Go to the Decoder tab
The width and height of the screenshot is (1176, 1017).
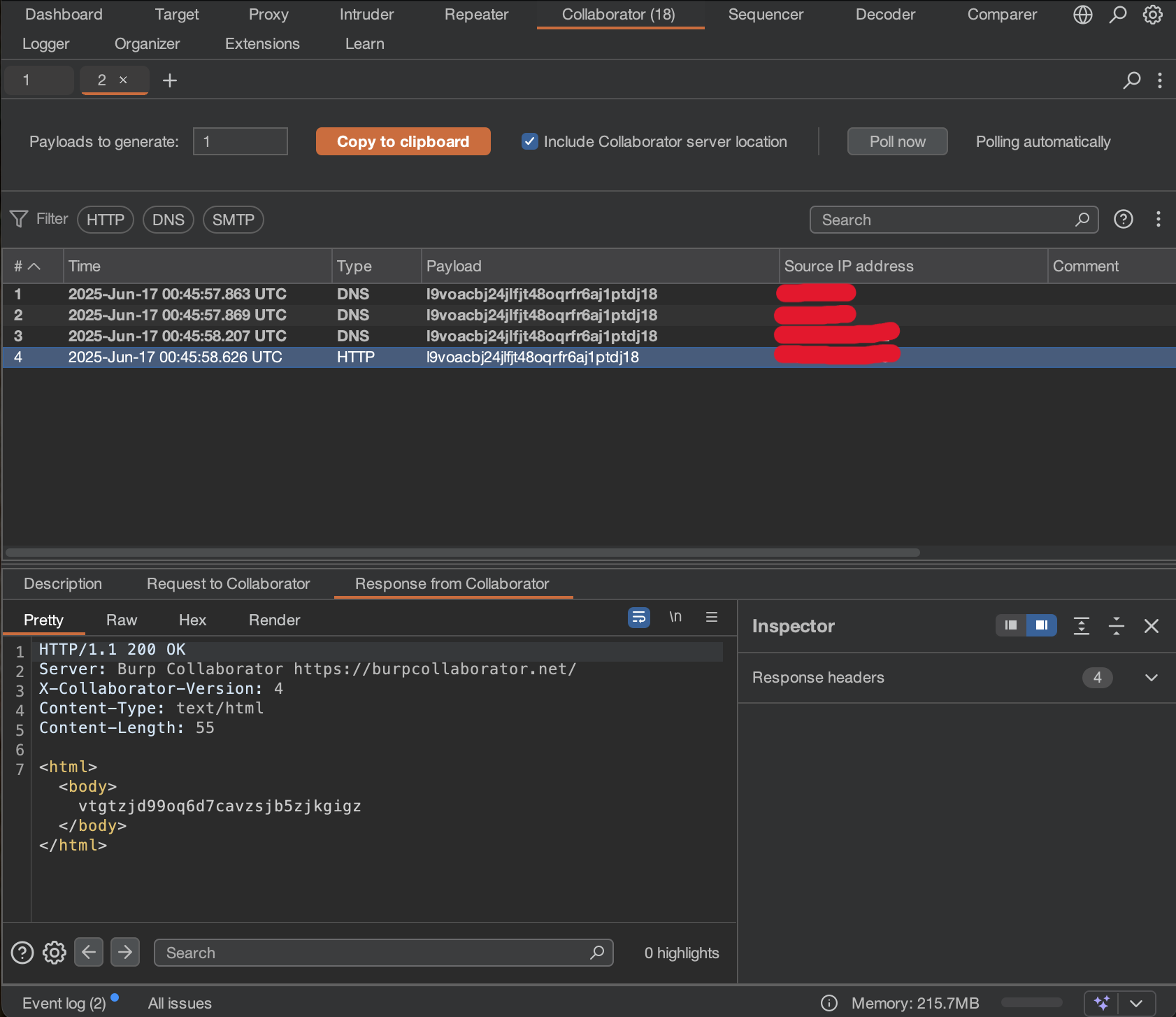click(x=885, y=15)
